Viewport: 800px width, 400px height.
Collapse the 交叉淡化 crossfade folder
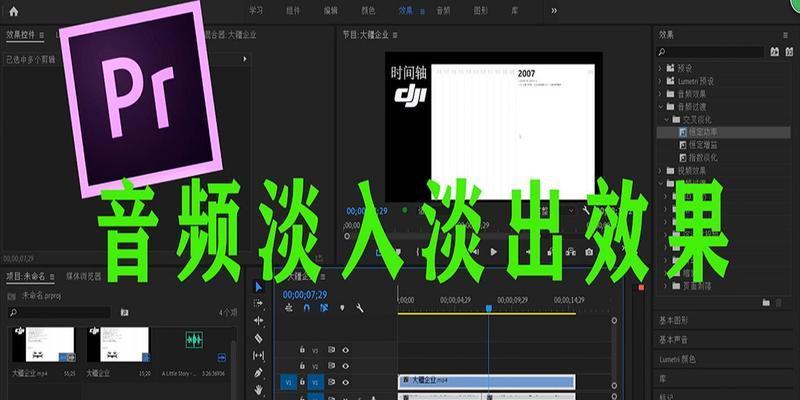pyautogui.click(x=666, y=119)
